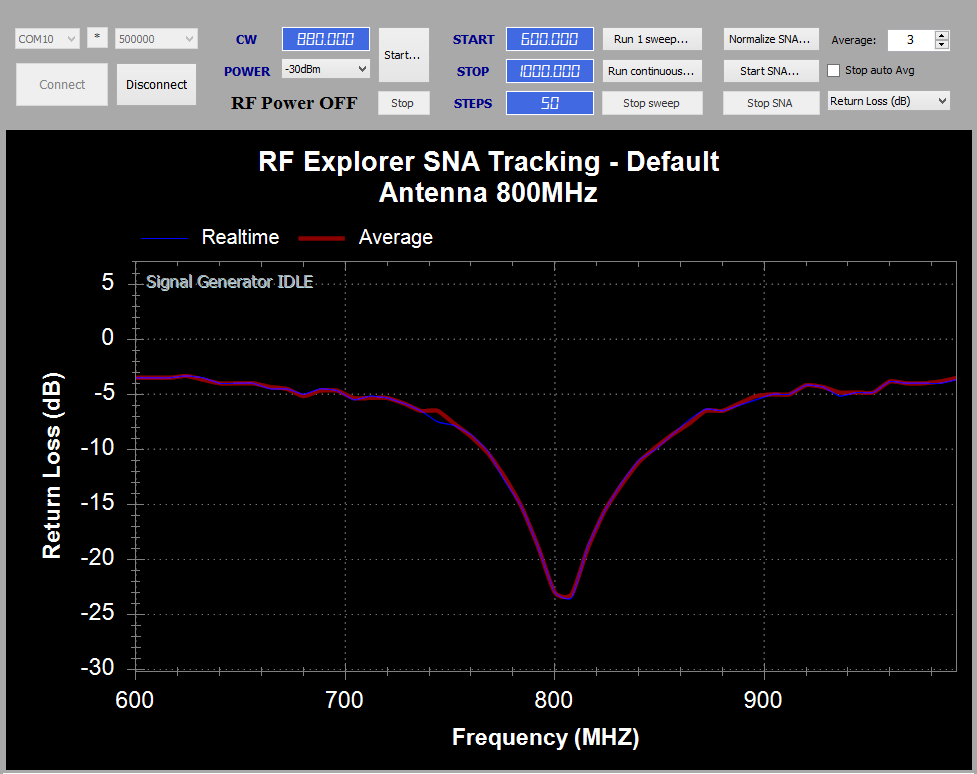This screenshot has height=774, width=977.
Task: Click Start SNA... button
Action: point(771,71)
